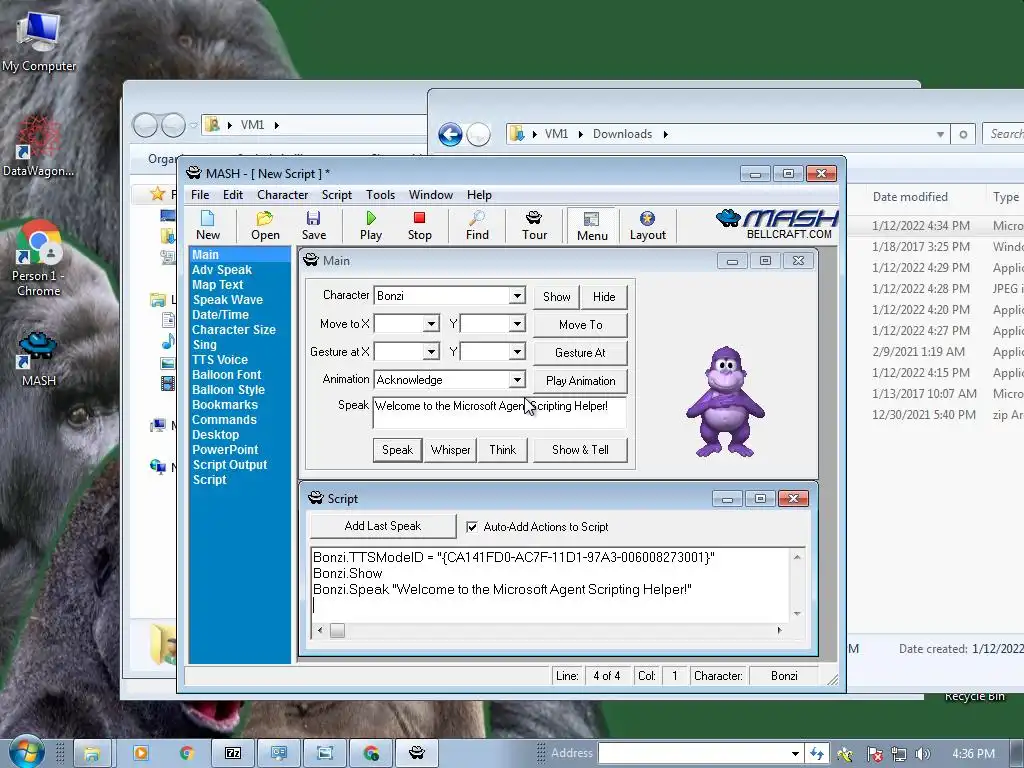
Task: Click the script scrollbar right arrow
Action: 779,630
